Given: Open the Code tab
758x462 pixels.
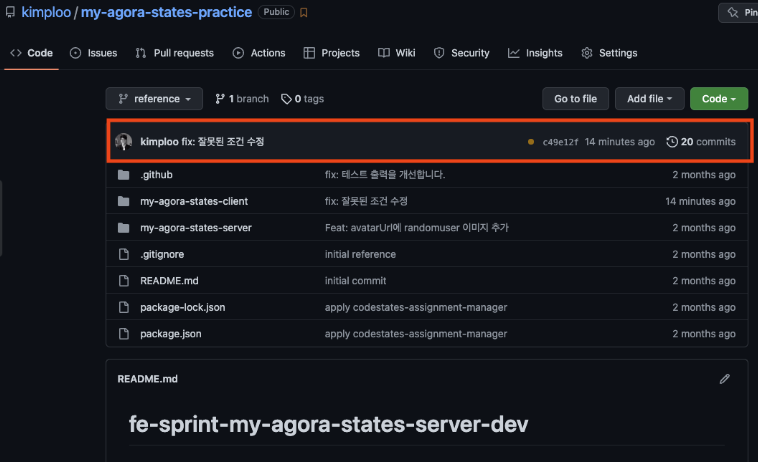Looking at the screenshot, I should coord(31,53).
